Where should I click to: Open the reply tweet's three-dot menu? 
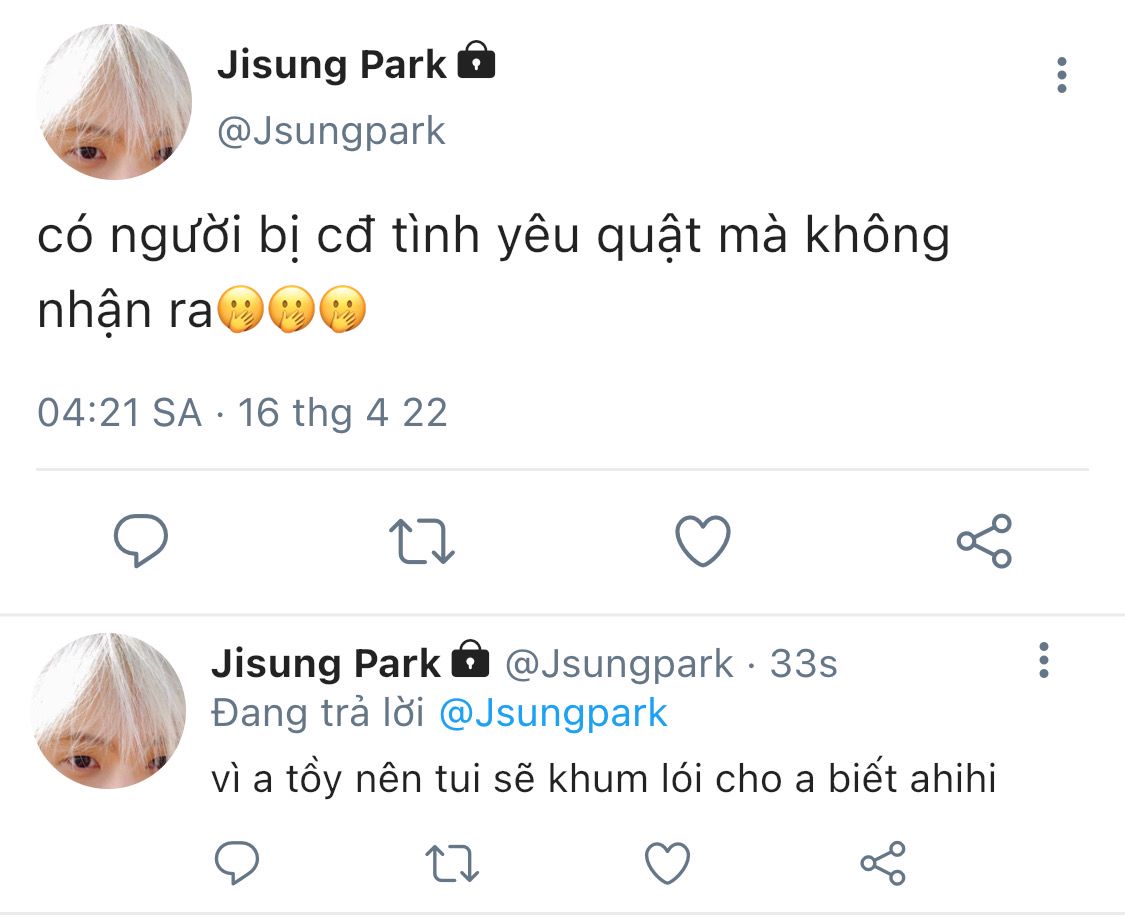click(x=1044, y=661)
